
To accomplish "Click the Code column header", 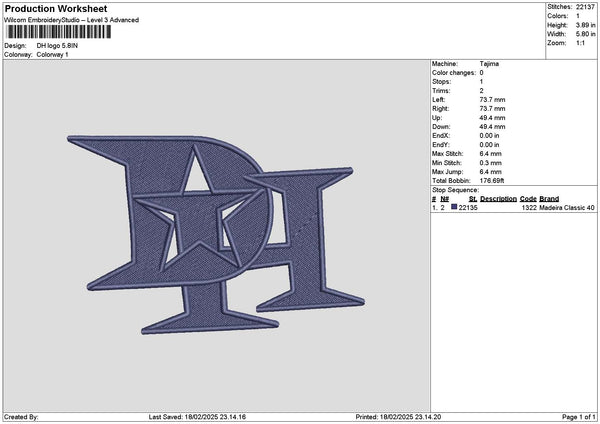I will (x=528, y=199).
